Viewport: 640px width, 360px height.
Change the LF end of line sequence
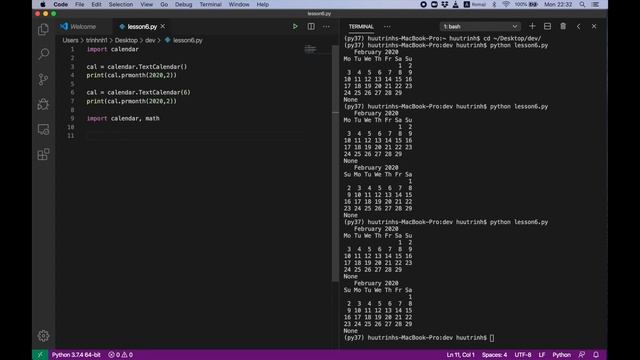542,355
